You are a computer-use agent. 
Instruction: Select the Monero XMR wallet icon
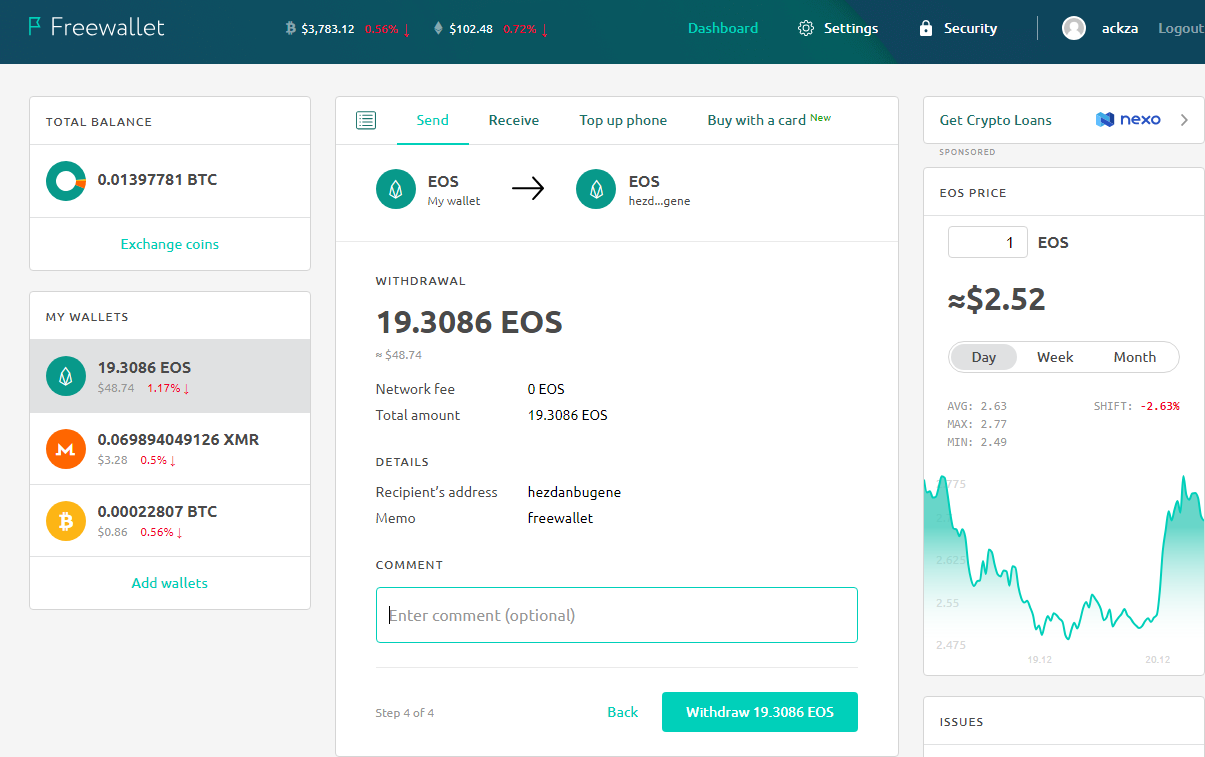(66, 448)
